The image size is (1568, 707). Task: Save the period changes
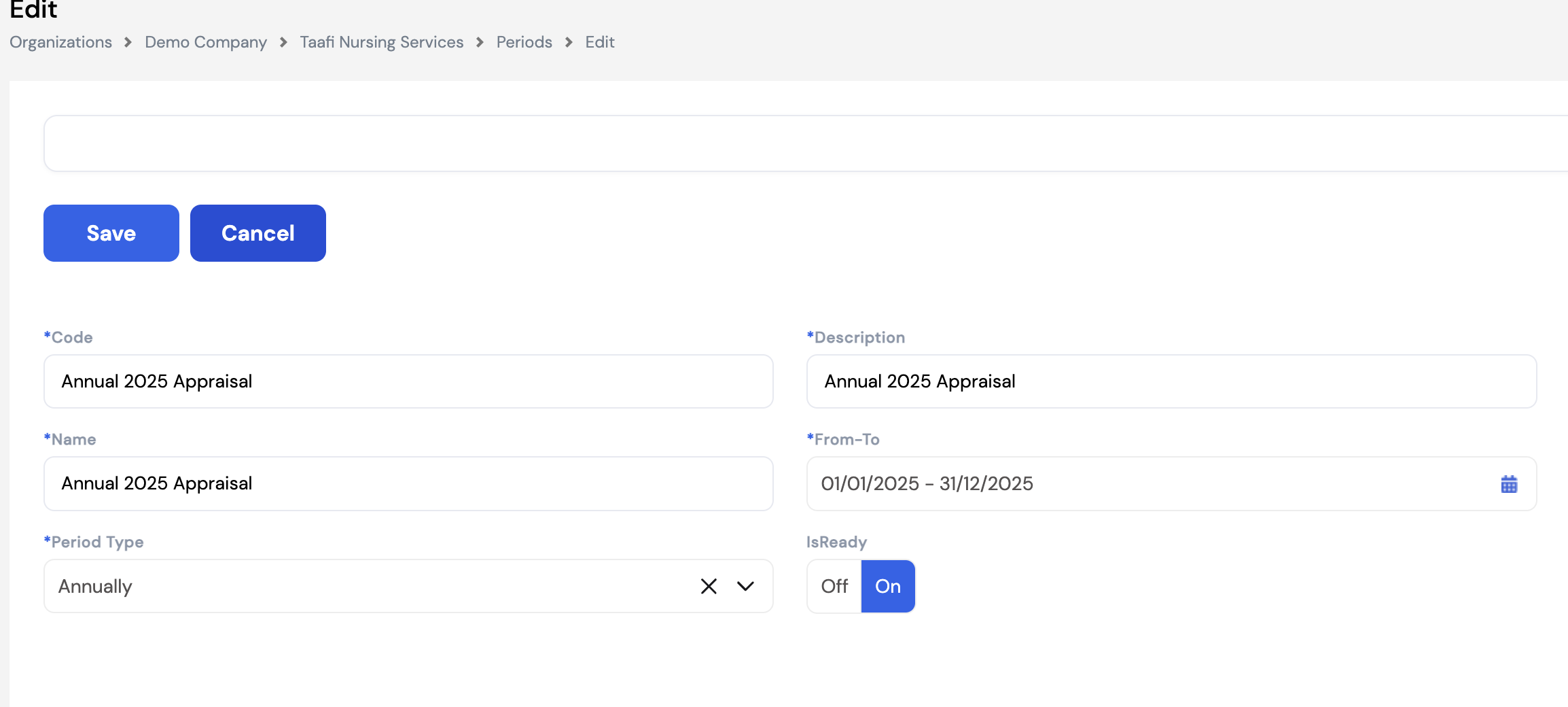(x=111, y=233)
